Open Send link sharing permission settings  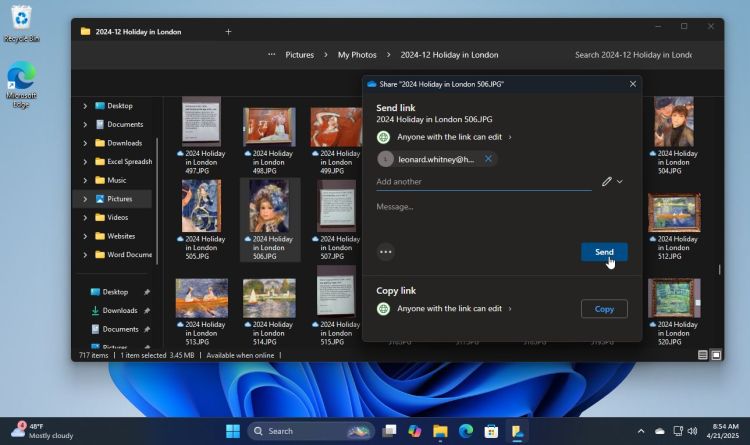[449, 137]
